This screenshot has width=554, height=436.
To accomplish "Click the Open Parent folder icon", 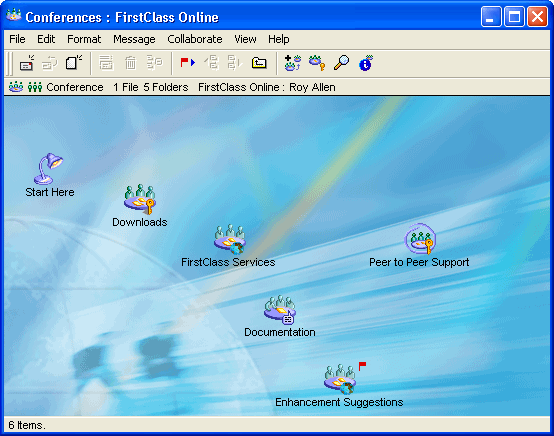I will tap(259, 63).
